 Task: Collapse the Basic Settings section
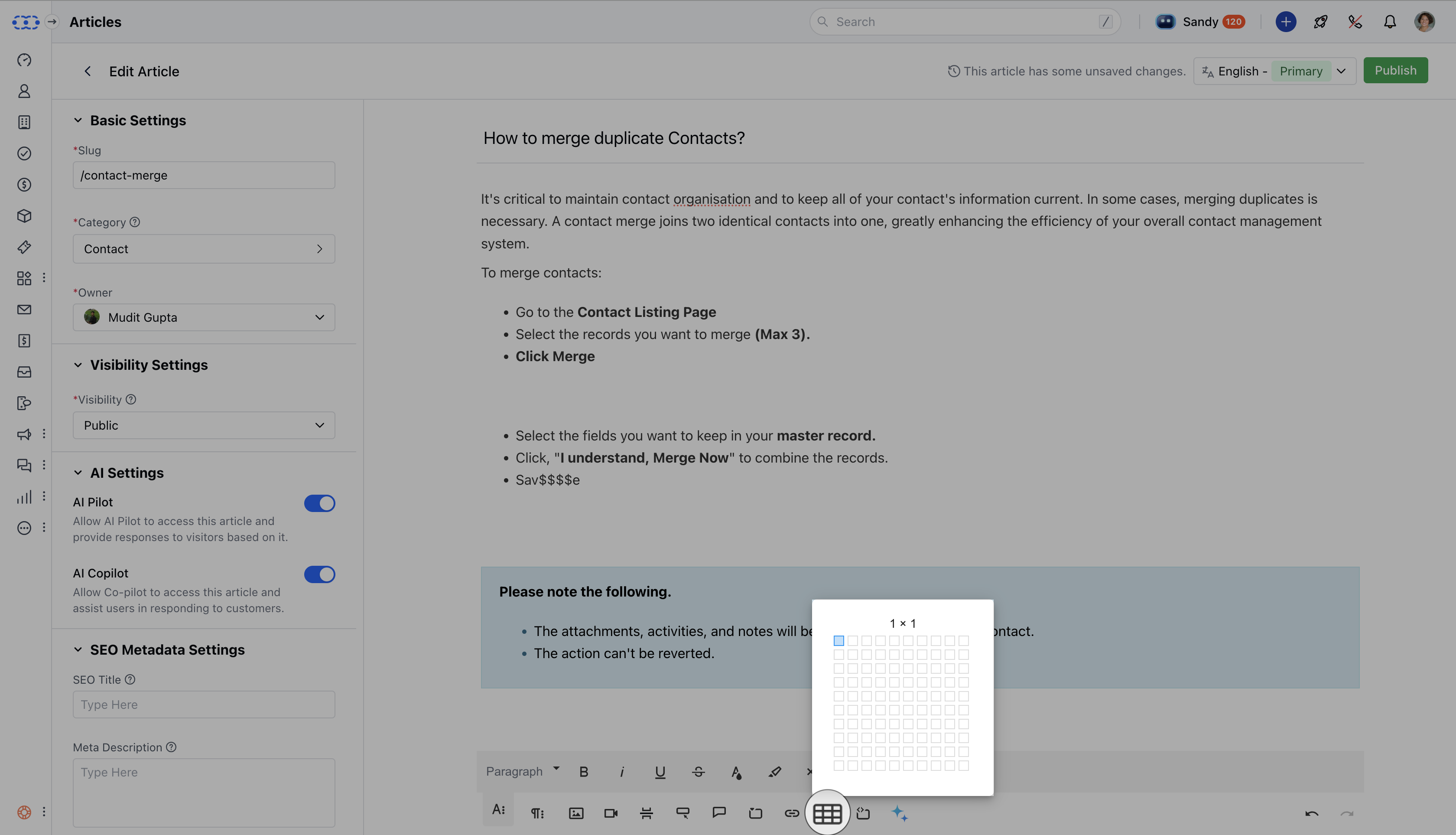point(78,121)
